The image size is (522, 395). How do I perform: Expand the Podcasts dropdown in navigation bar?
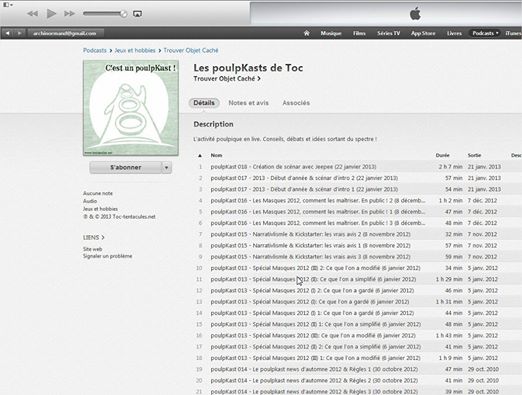(485, 33)
